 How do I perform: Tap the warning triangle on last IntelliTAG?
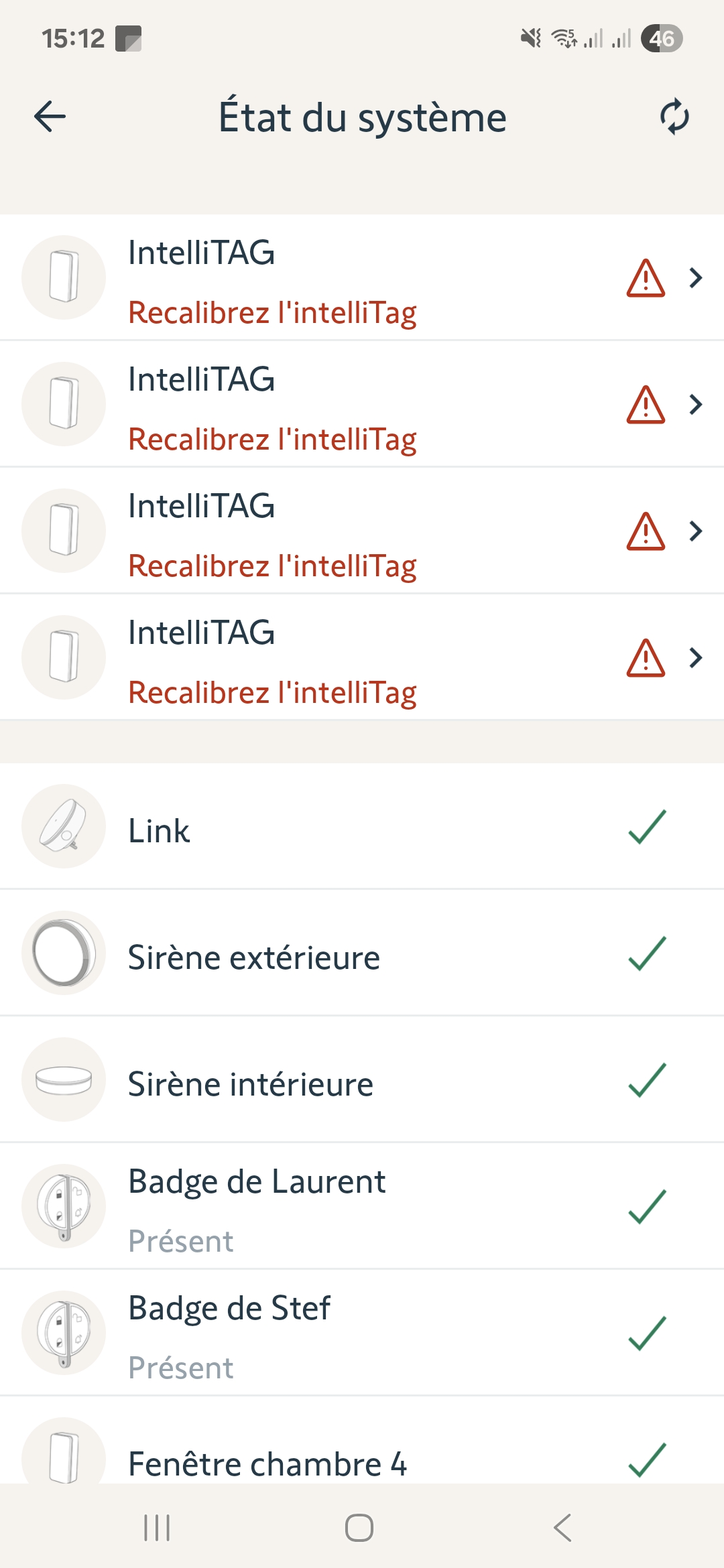(646, 658)
